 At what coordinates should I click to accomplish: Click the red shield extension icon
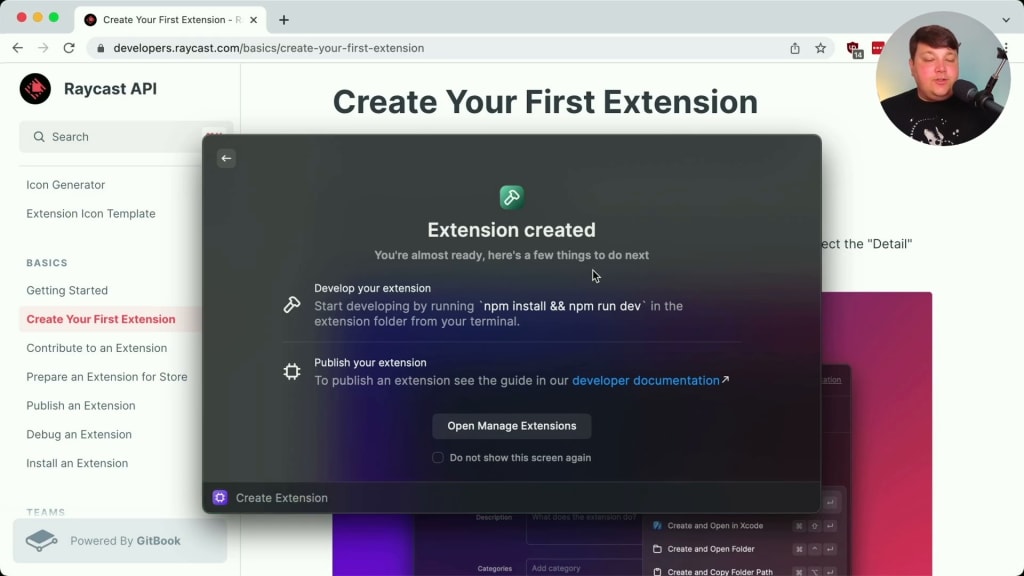tap(854, 49)
